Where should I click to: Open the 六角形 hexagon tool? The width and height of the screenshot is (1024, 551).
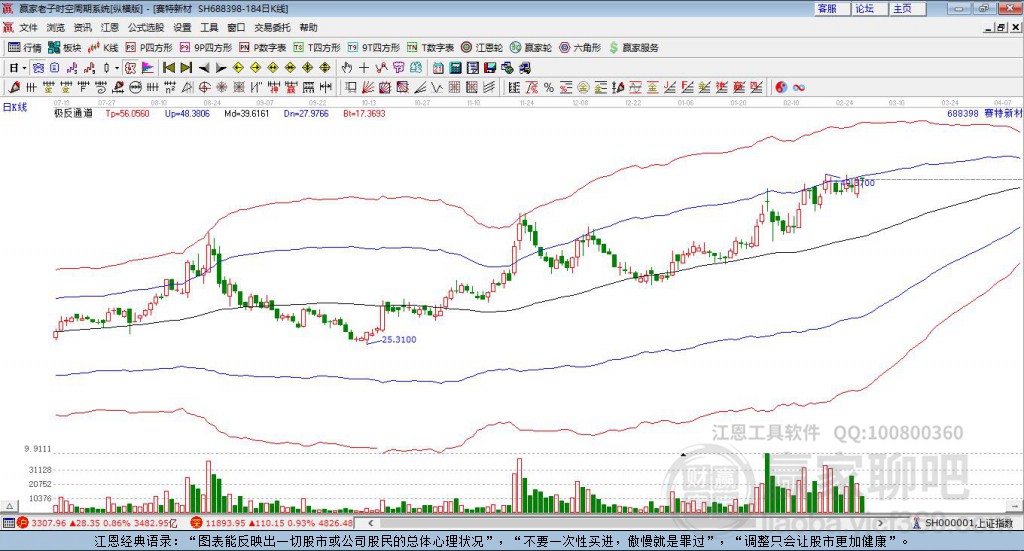coord(580,48)
